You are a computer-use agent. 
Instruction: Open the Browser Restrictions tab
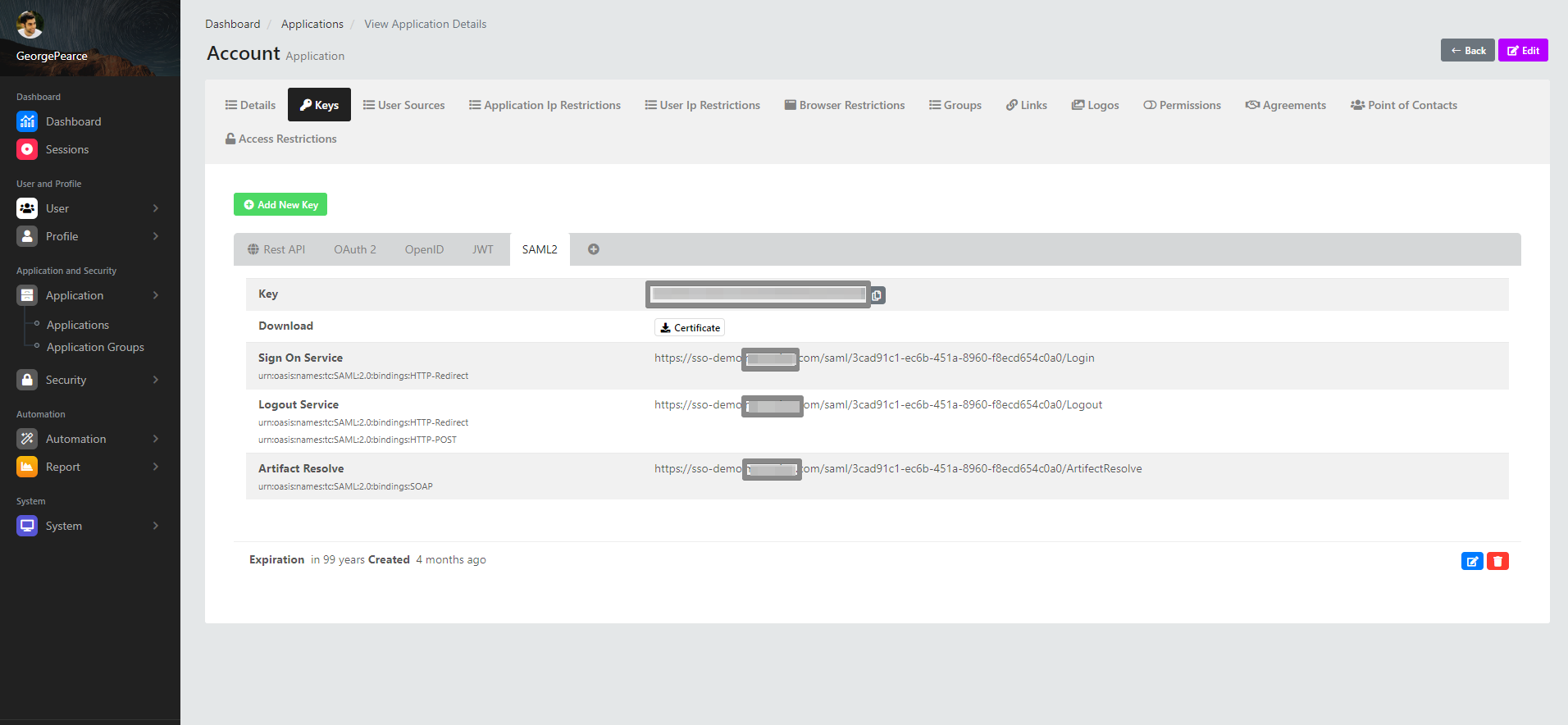[x=844, y=105]
